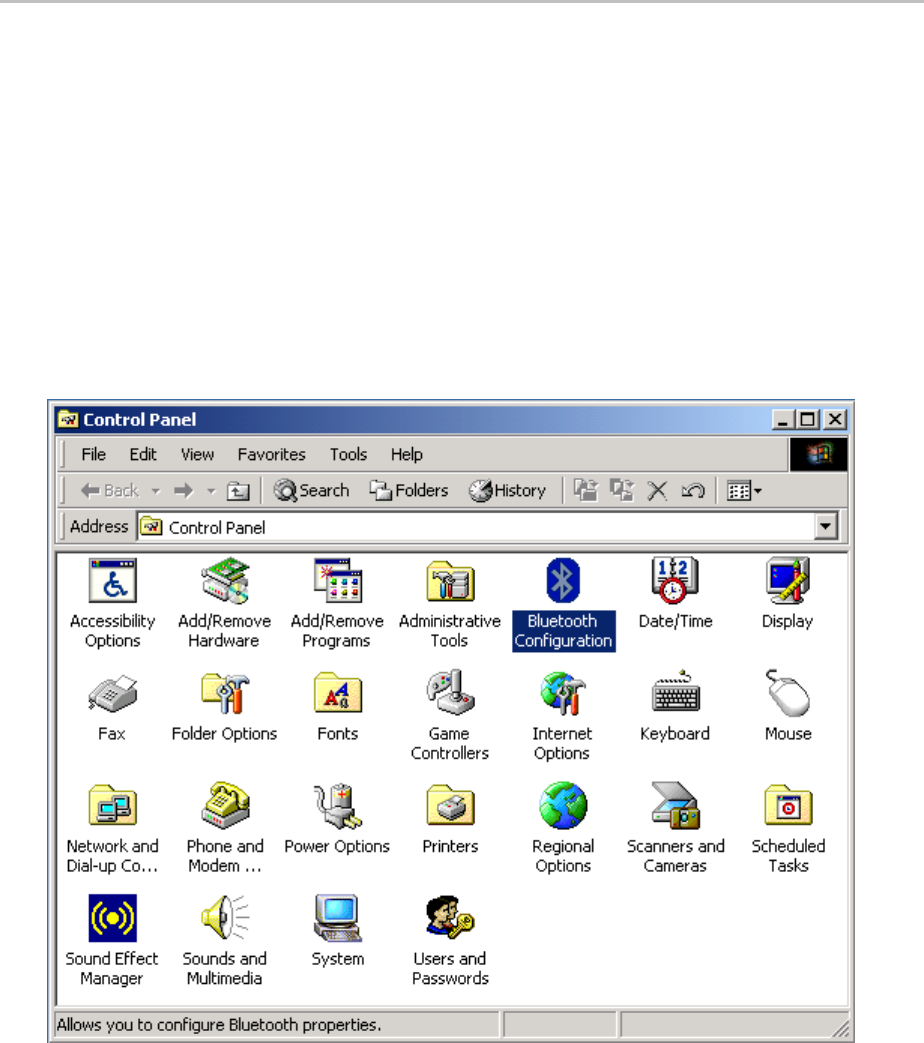Open Add/Remove Programs icon
This screenshot has height=1043, width=924.
[x=337, y=581]
